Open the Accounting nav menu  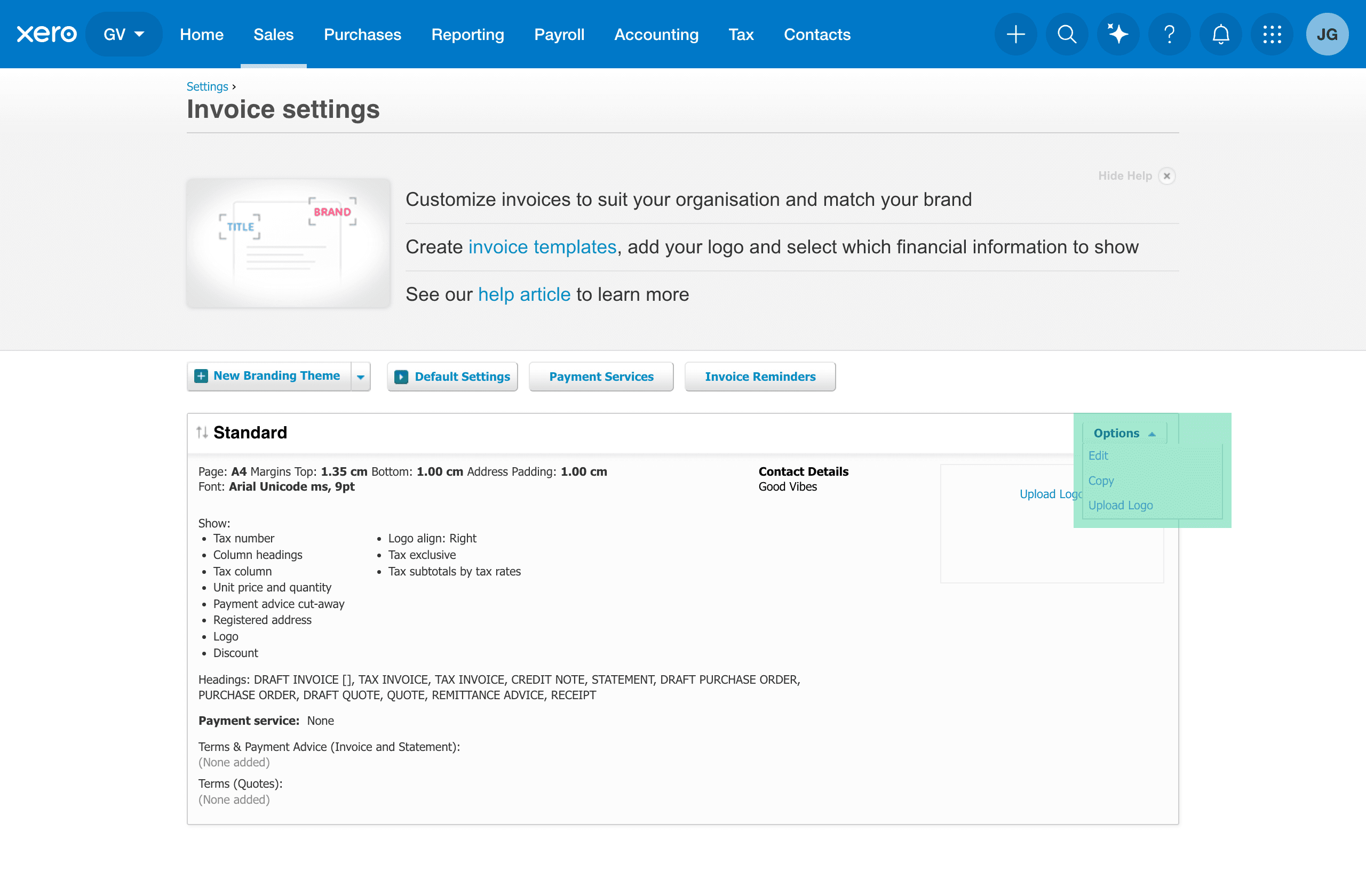pyautogui.click(x=656, y=35)
